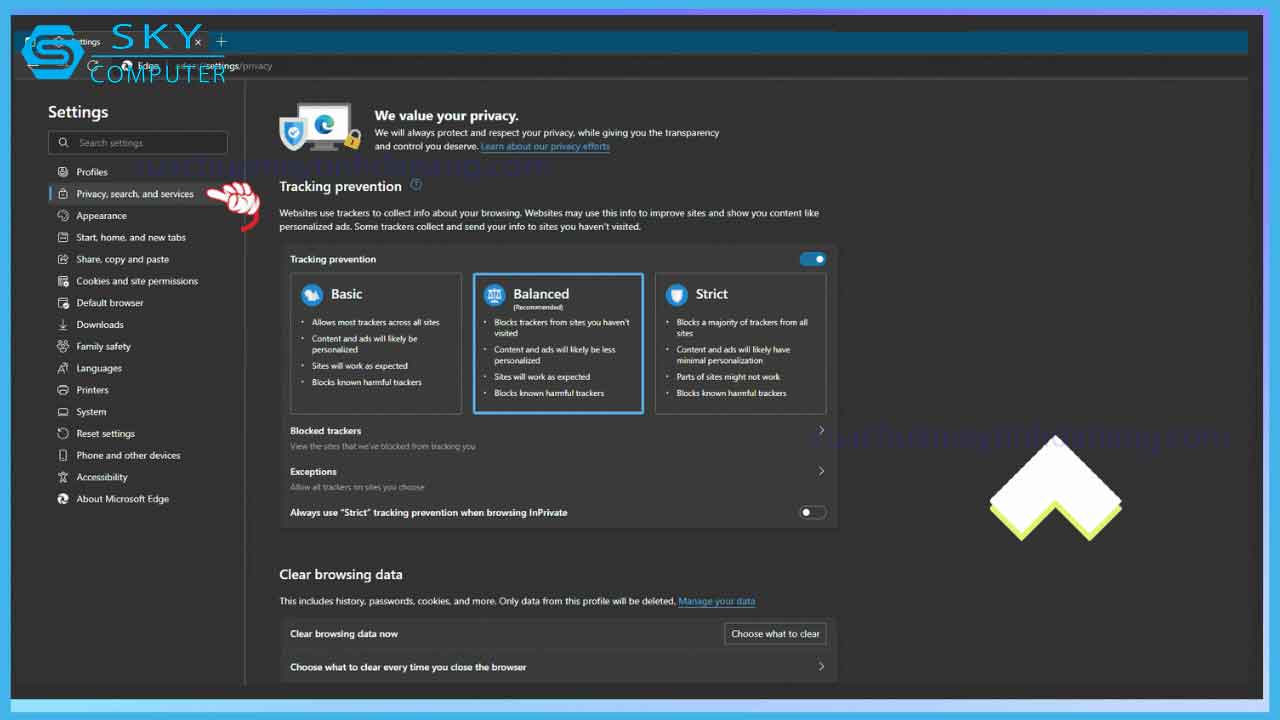This screenshot has height=720, width=1280.
Task: Click the Search settings field
Action: (138, 143)
